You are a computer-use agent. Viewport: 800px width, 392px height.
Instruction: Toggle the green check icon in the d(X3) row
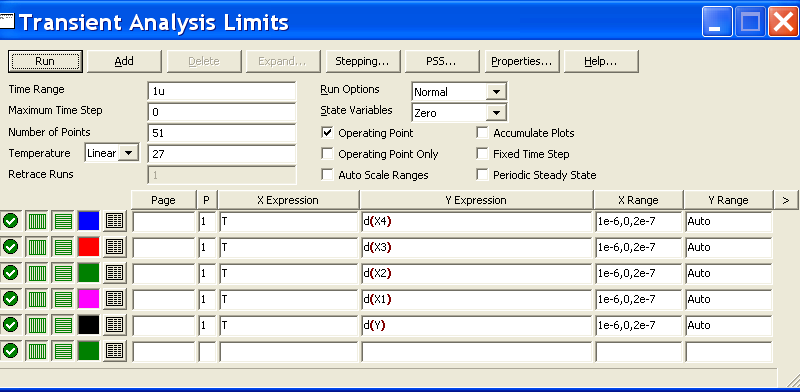[x=10, y=247]
